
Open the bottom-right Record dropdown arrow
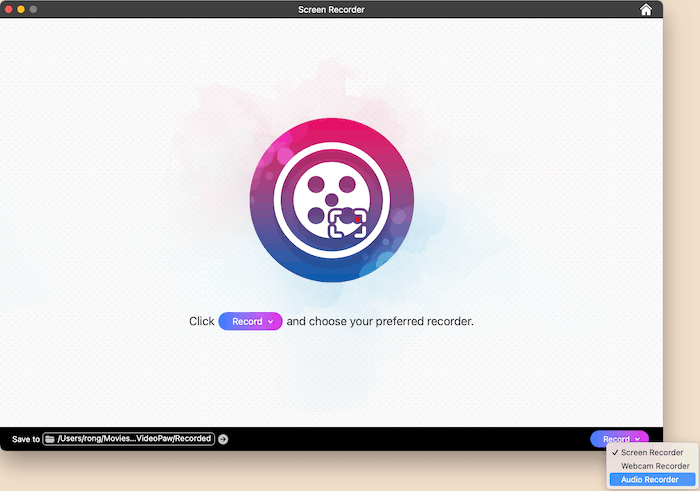[x=637, y=439]
